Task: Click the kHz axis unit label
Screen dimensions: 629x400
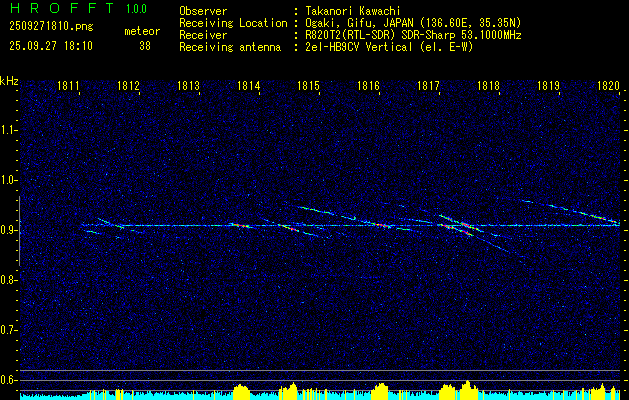Action: (9, 81)
